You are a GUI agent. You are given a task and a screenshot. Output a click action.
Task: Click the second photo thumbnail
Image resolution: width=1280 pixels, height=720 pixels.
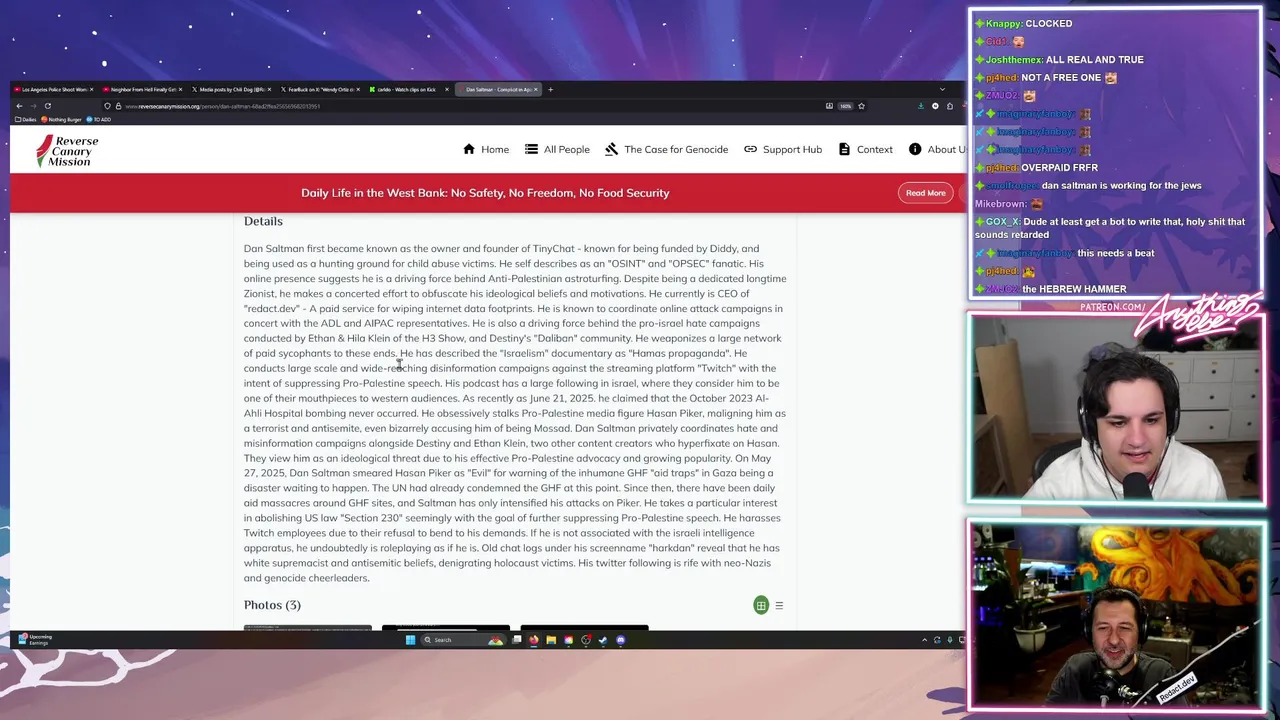pyautogui.click(x=445, y=628)
